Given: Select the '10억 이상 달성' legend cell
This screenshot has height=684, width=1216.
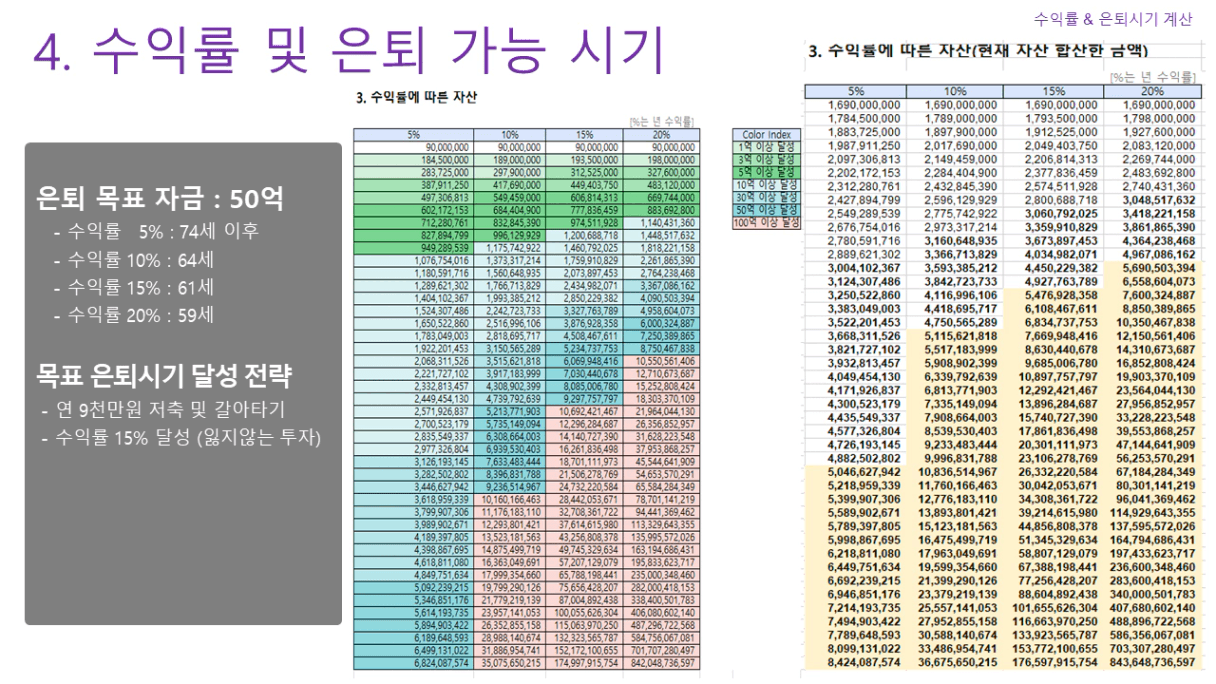Looking at the screenshot, I should click(768, 185).
